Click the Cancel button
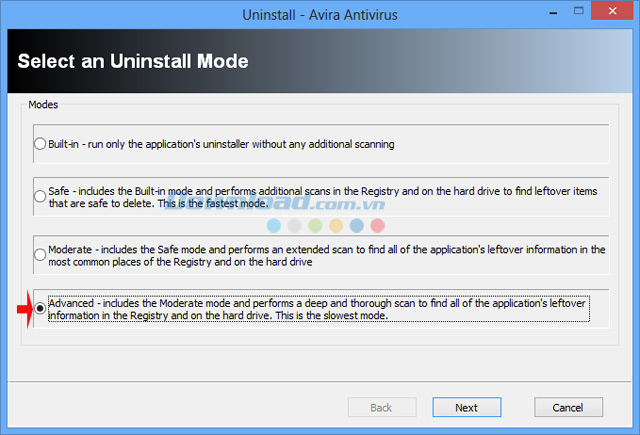The width and height of the screenshot is (640, 435). point(568,407)
